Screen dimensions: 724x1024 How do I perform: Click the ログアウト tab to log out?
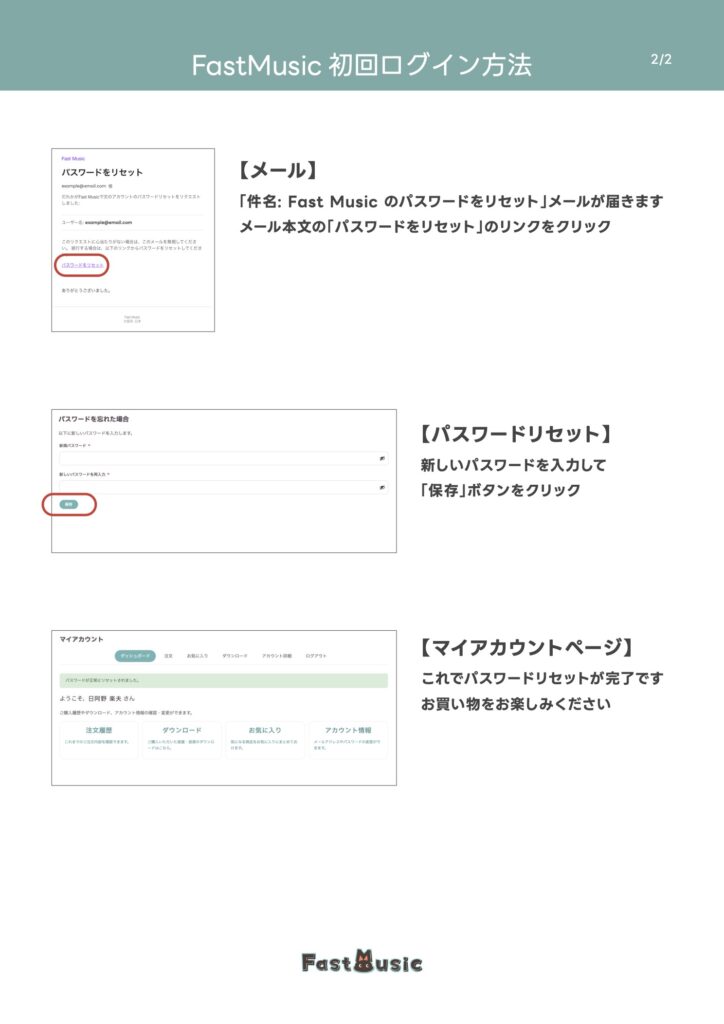pos(316,656)
